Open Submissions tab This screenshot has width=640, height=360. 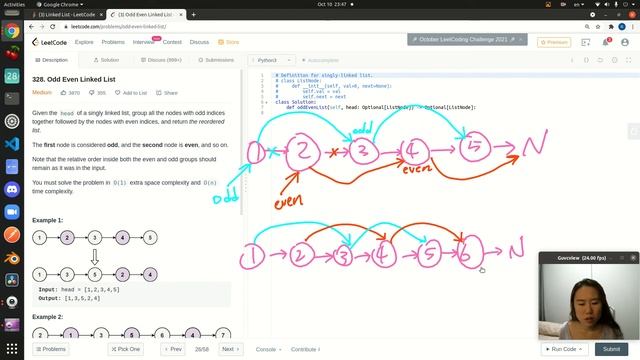tap(216, 60)
